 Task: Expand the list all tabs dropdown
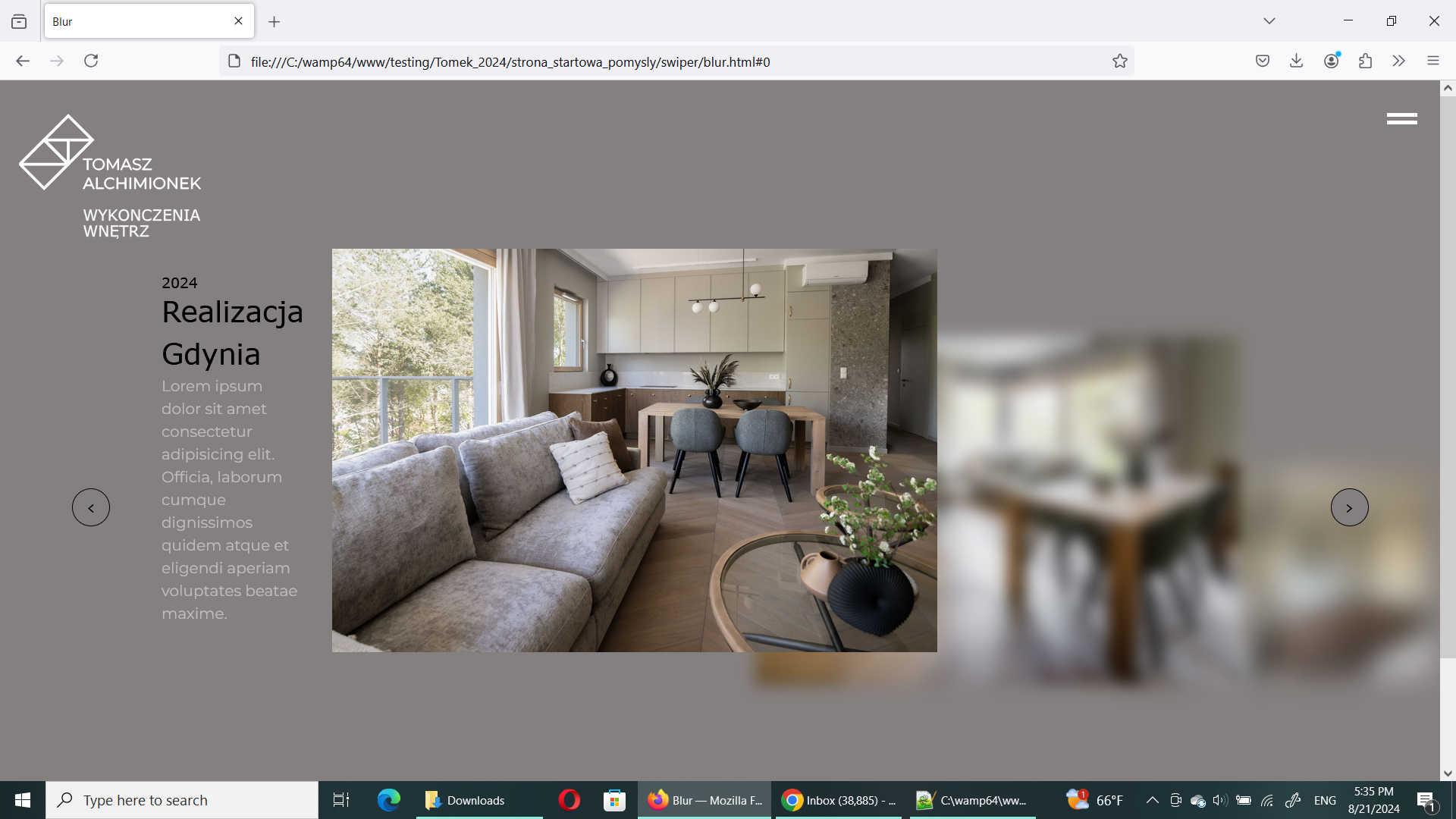pyautogui.click(x=1269, y=21)
